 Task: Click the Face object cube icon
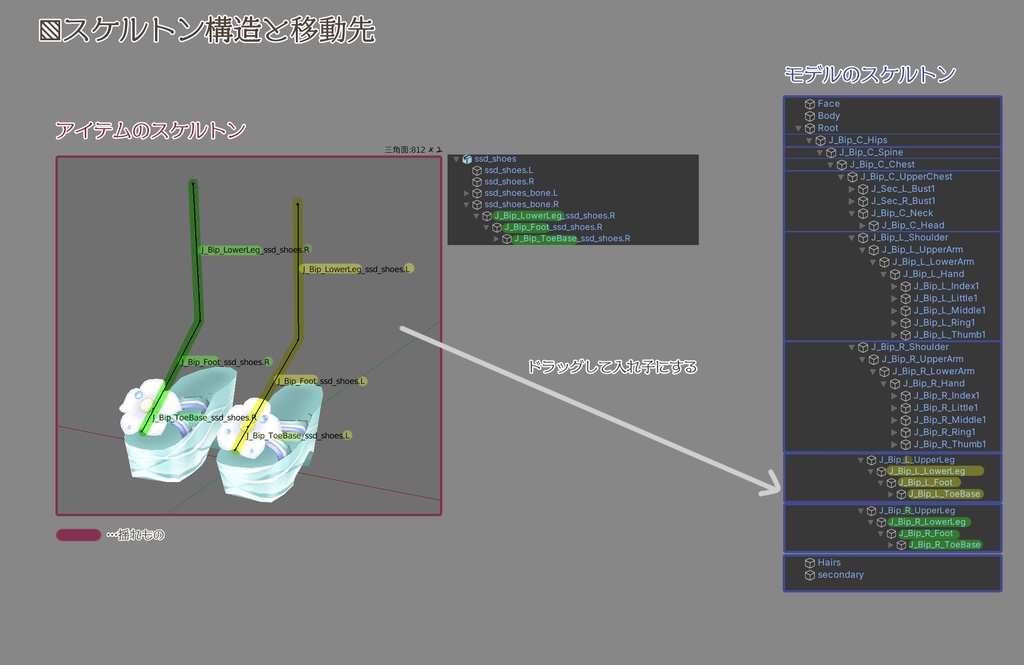pos(810,104)
